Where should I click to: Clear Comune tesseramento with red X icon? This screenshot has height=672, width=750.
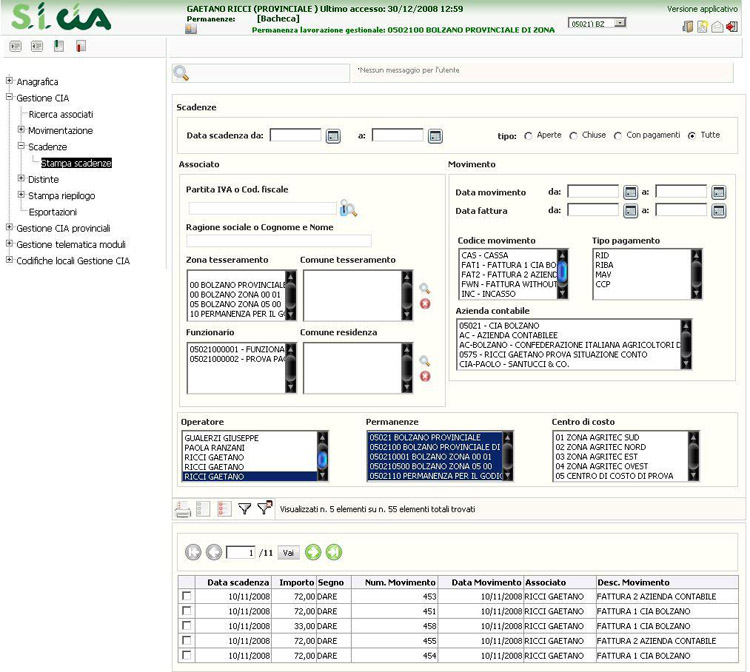pos(425,304)
